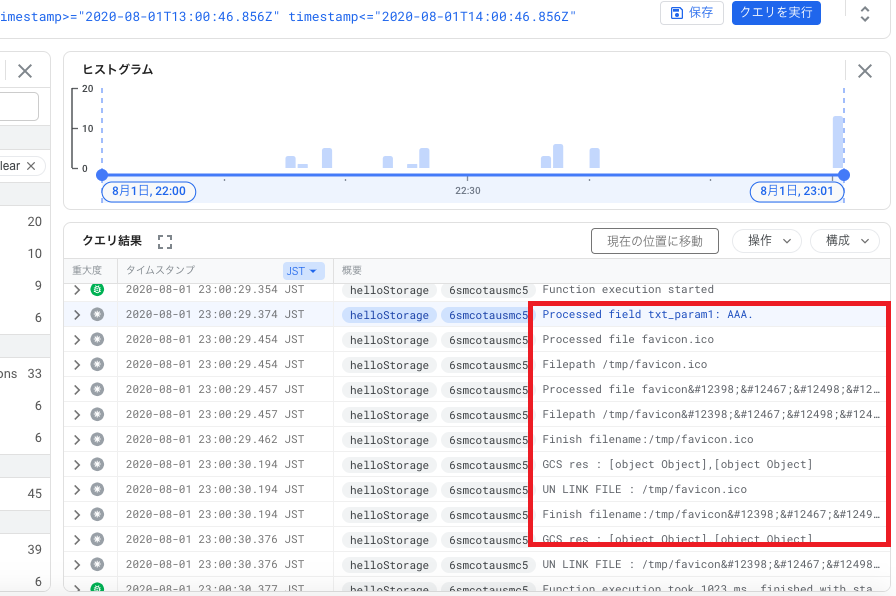Click the histogram's left range slider handle
896x596 pixels.
tap(101, 175)
